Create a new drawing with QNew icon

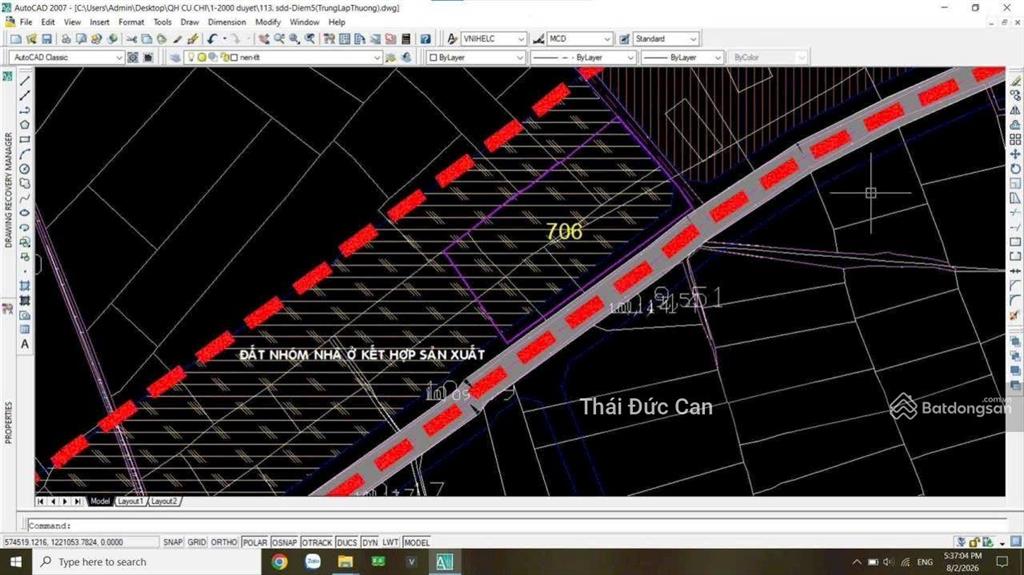[x=16, y=39]
